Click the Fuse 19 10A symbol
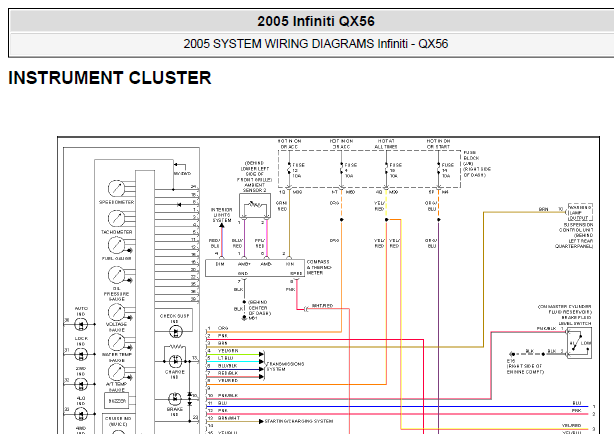Screen dimensions: 614x434 coord(386,170)
